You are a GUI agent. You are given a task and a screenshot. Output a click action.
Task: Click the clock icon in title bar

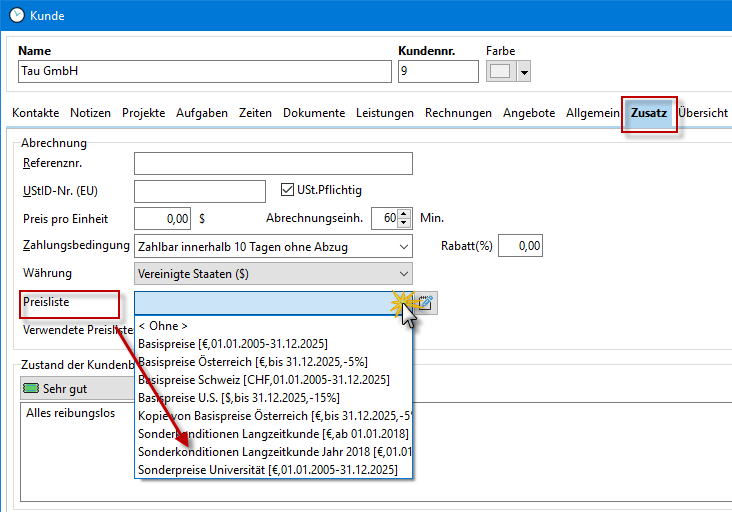pyautogui.click(x=16, y=16)
